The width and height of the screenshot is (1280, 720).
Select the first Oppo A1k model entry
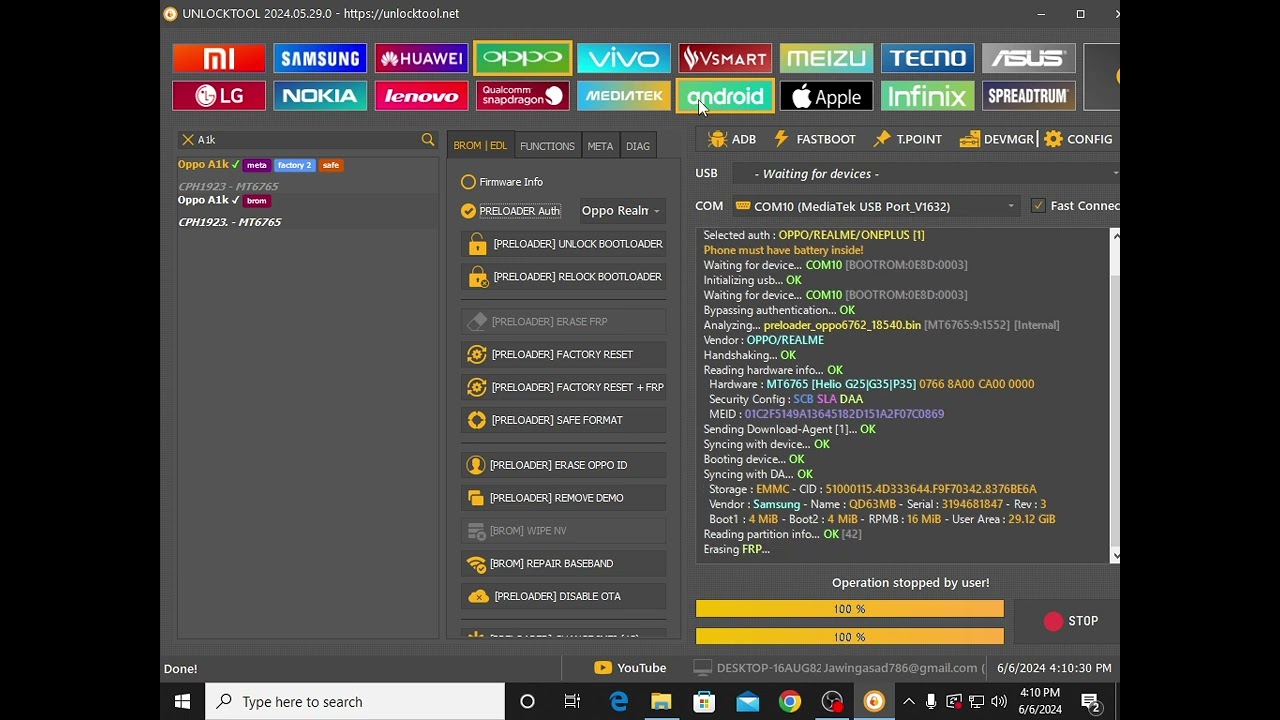tap(307, 174)
